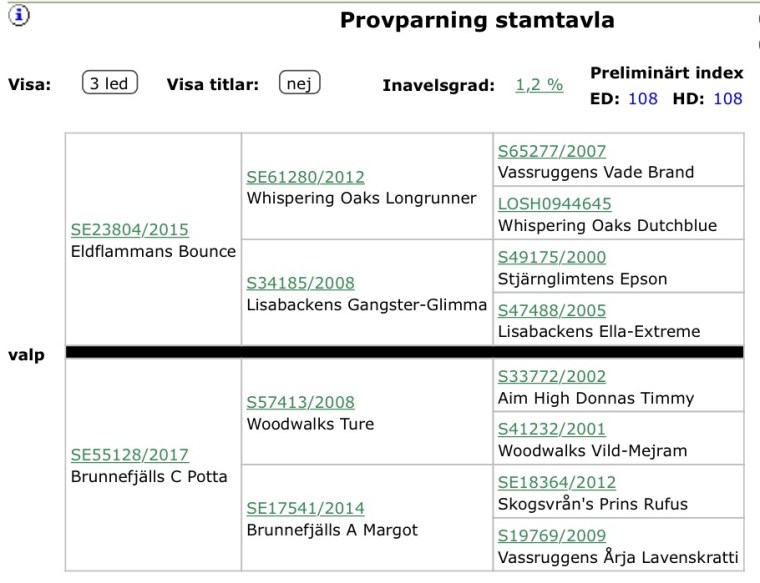Click the ED index value 108
The width and height of the screenshot is (760, 583).
pos(643,99)
